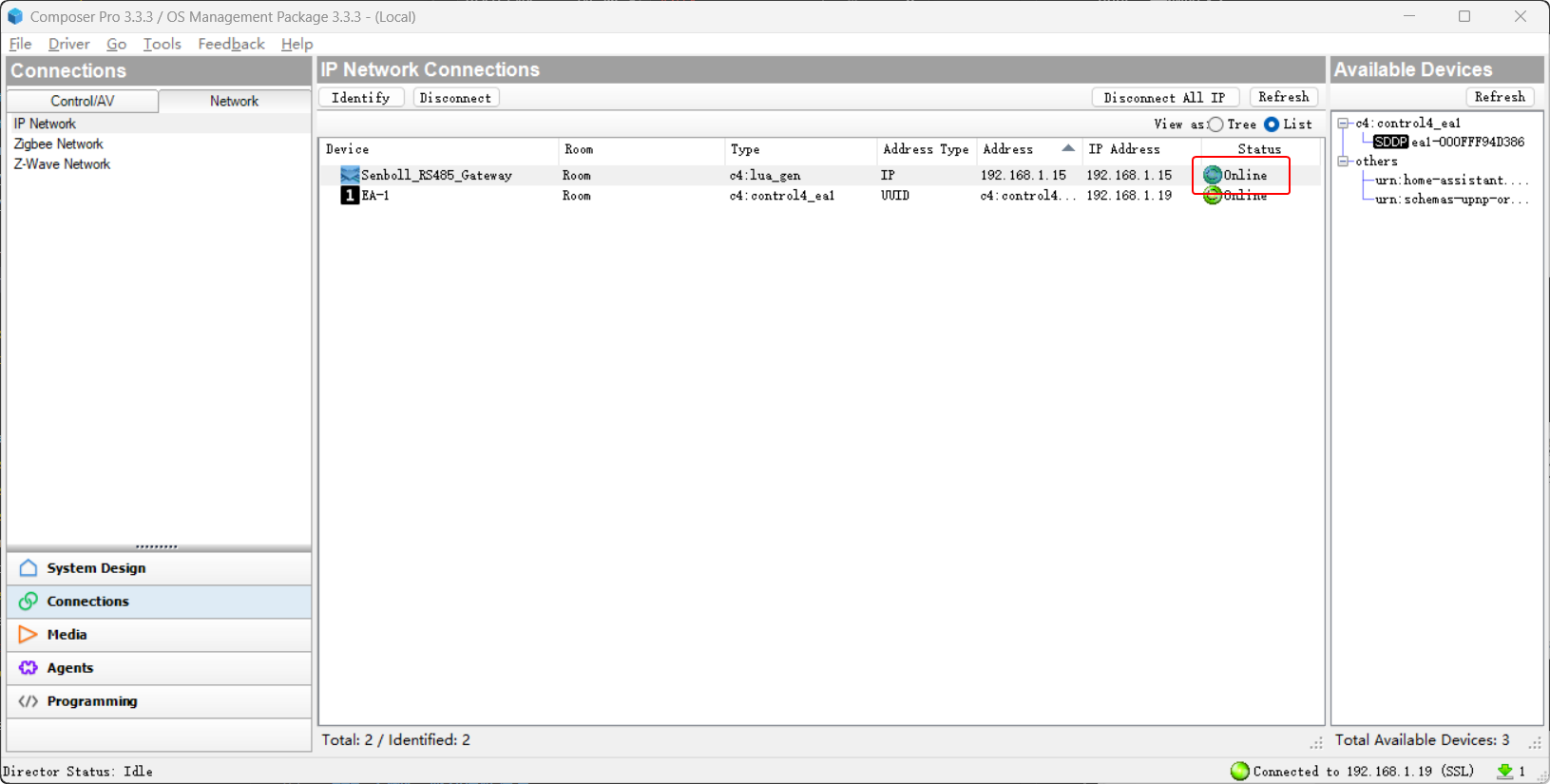Click Director Status: Idle text
1550x784 pixels.
[78, 772]
